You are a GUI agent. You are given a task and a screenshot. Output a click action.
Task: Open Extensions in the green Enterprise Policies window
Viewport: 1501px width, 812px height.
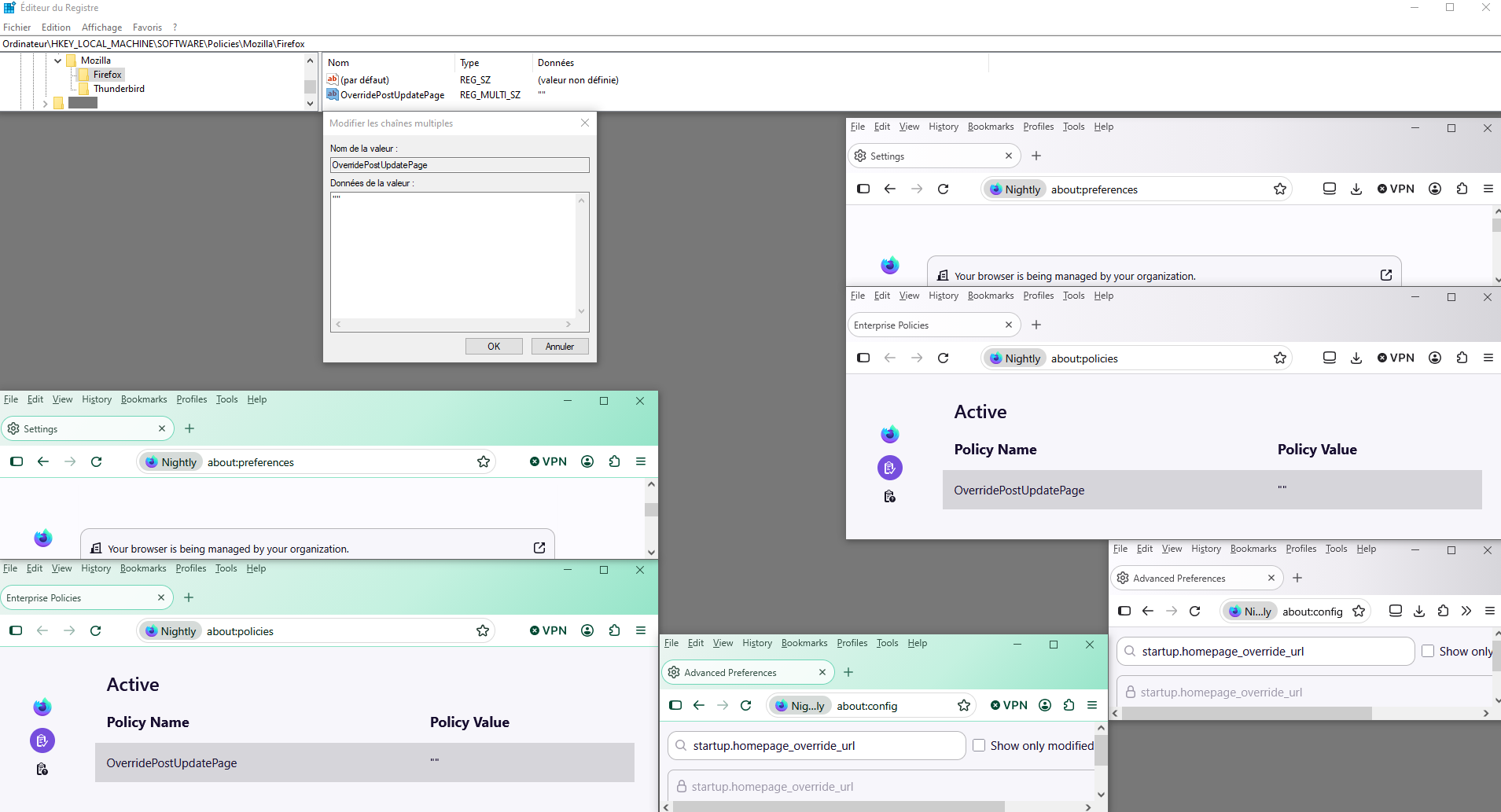pos(614,630)
